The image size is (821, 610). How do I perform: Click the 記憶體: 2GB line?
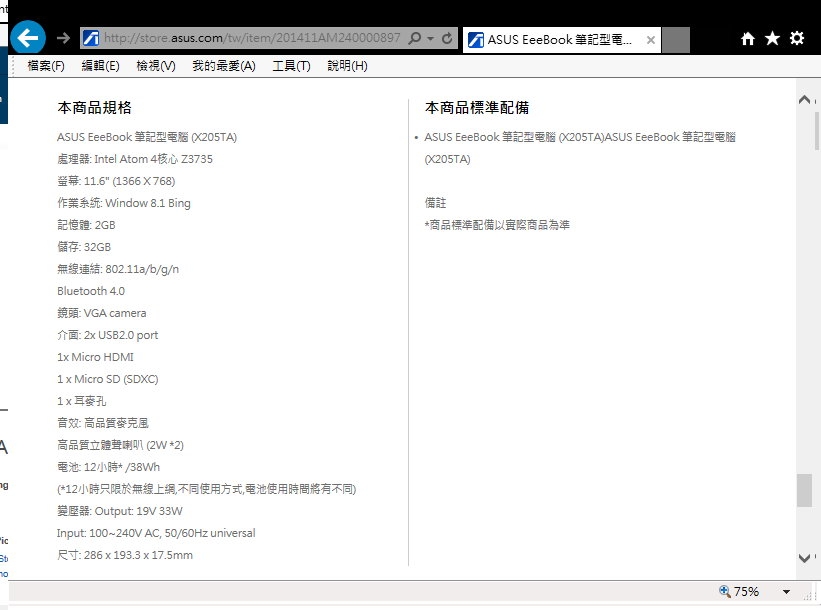click(x=86, y=225)
